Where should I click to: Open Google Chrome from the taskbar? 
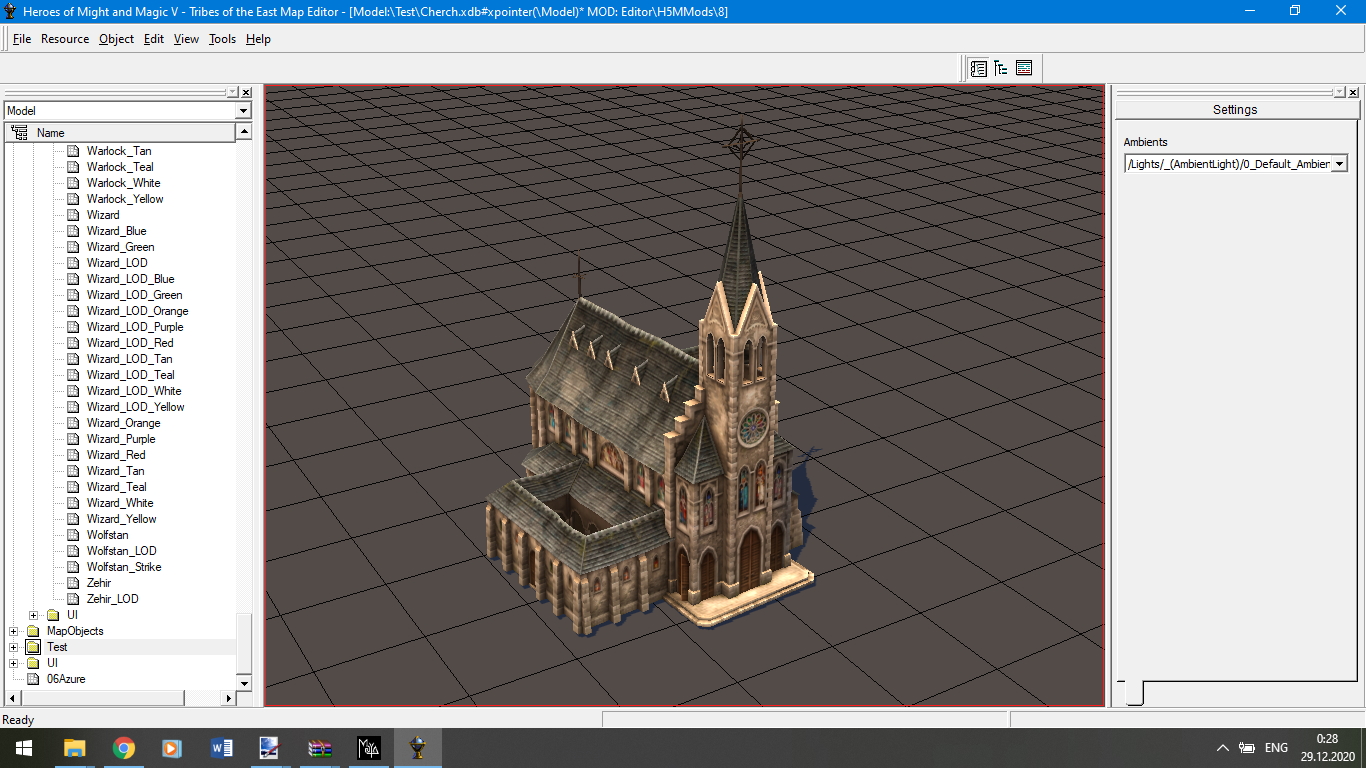(x=124, y=748)
